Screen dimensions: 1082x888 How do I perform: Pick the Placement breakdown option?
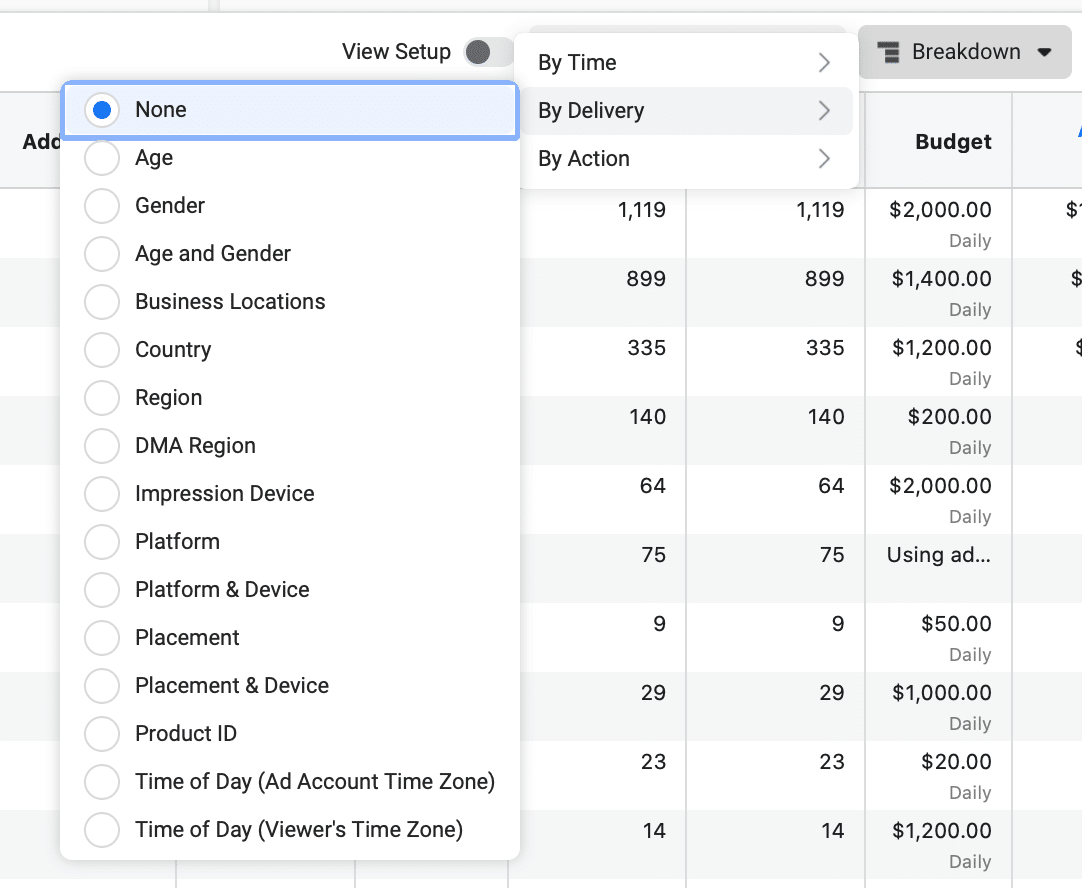click(102, 638)
